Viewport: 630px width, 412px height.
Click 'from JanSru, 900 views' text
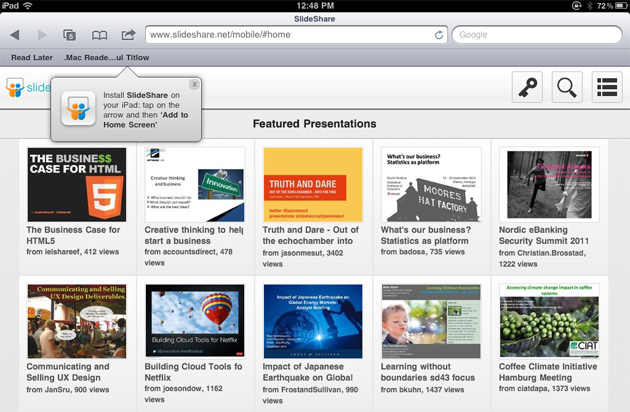68,389
